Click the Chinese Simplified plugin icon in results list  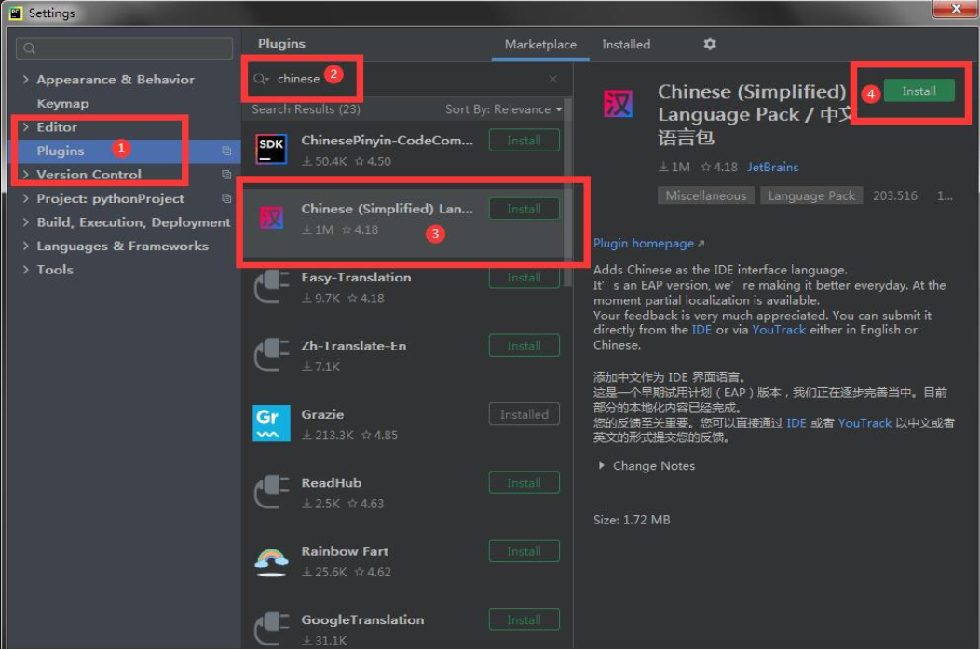pyautogui.click(x=271, y=218)
